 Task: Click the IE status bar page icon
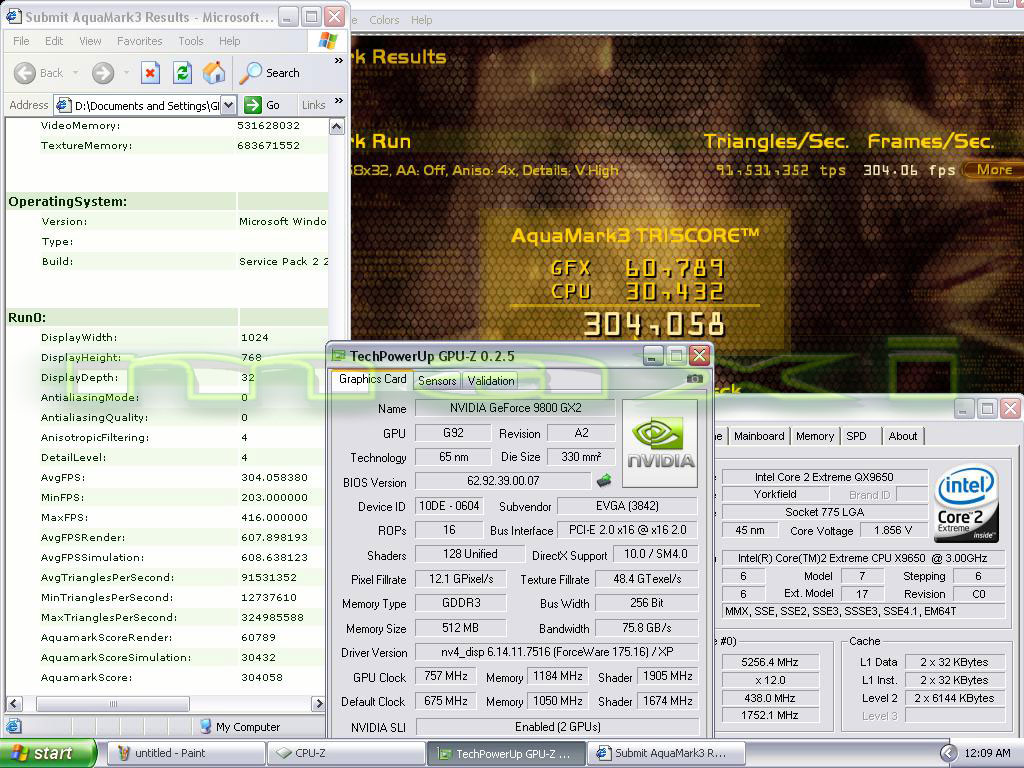point(14,726)
